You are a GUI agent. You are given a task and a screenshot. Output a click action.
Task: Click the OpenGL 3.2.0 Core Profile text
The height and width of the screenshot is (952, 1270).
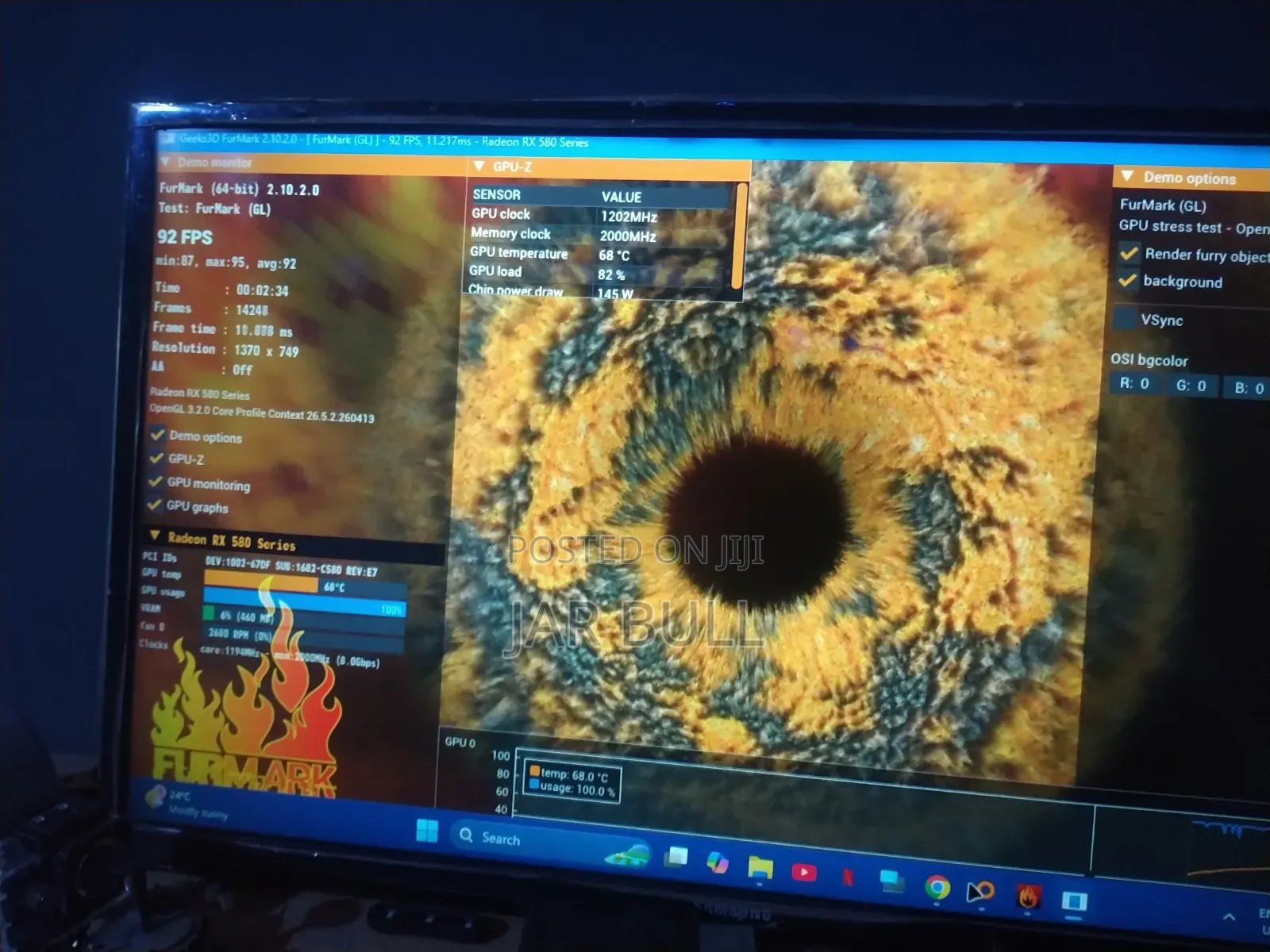pyautogui.click(x=261, y=413)
